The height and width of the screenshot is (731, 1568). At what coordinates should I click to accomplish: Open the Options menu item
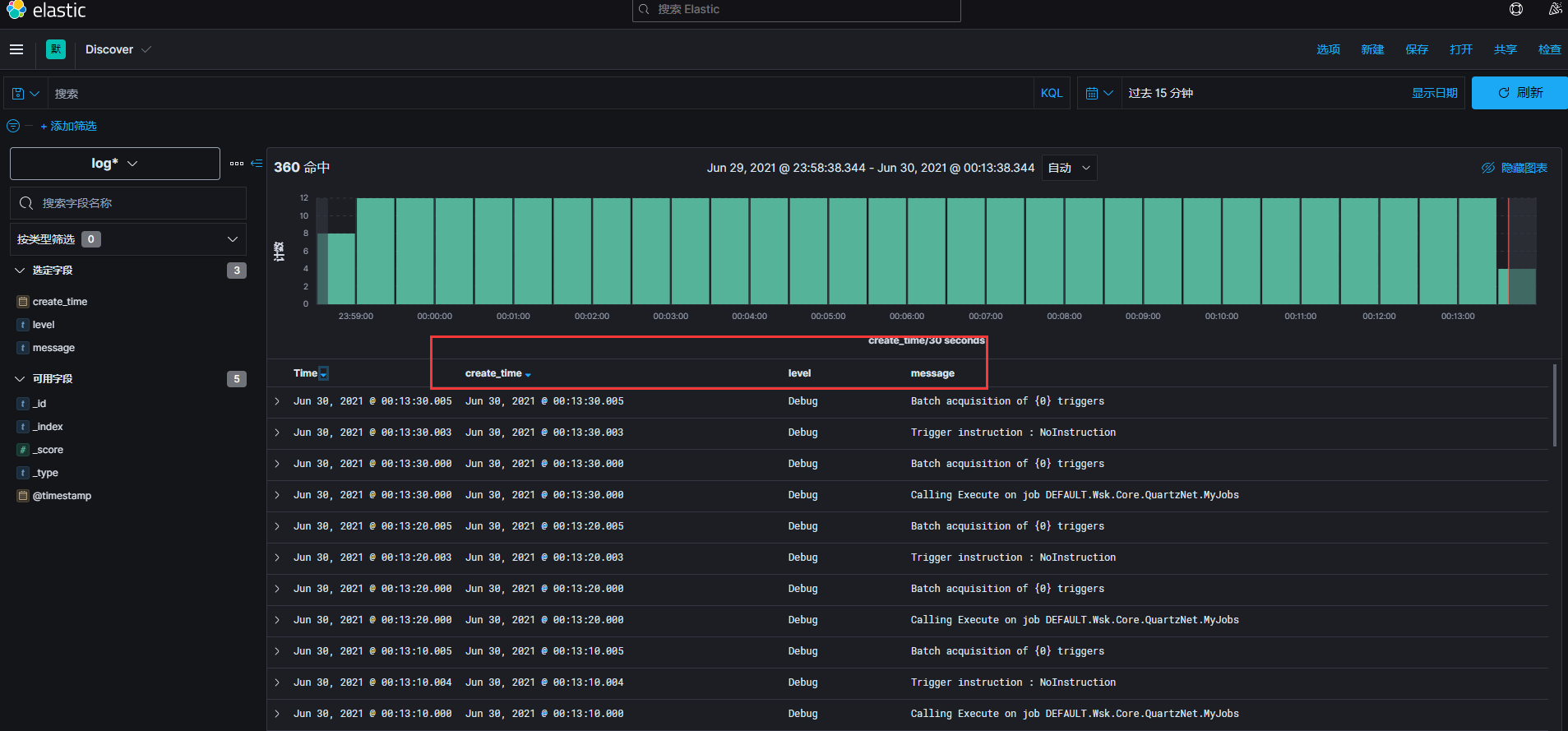click(1328, 49)
